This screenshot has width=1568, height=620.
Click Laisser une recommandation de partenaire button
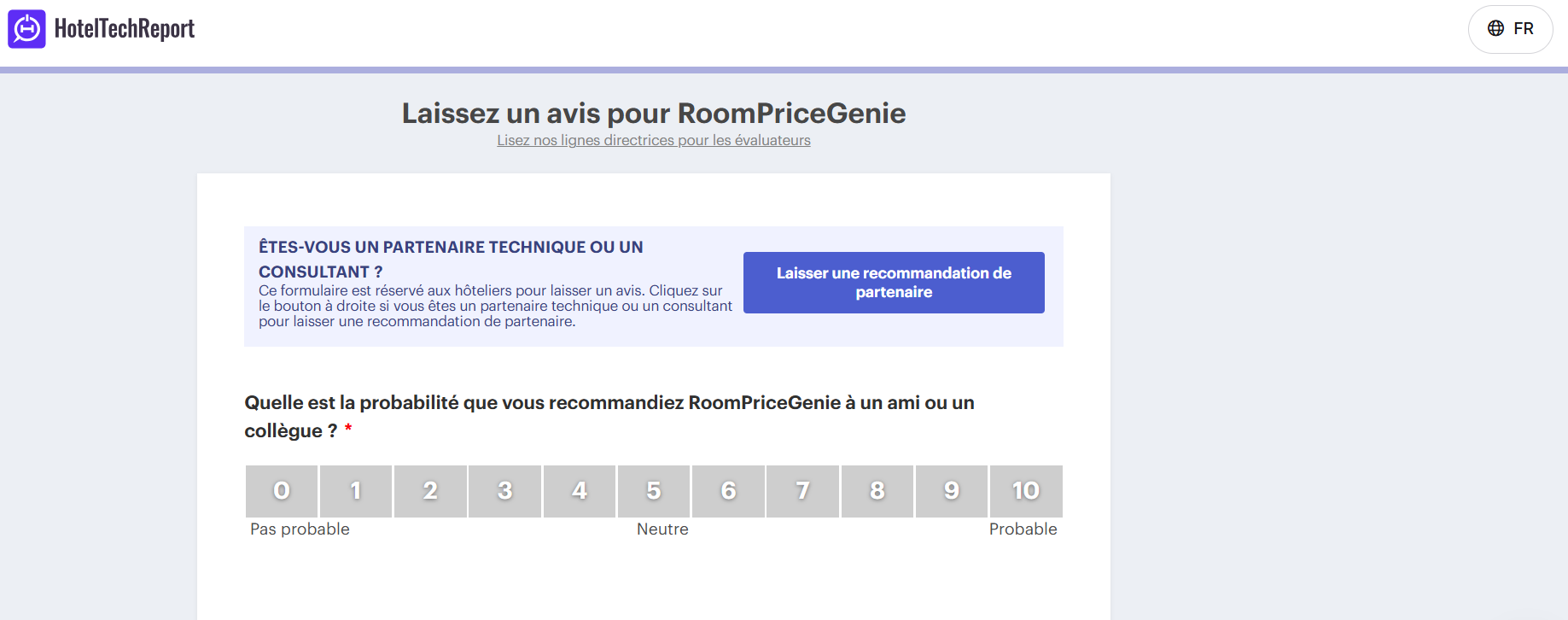pyautogui.click(x=894, y=283)
